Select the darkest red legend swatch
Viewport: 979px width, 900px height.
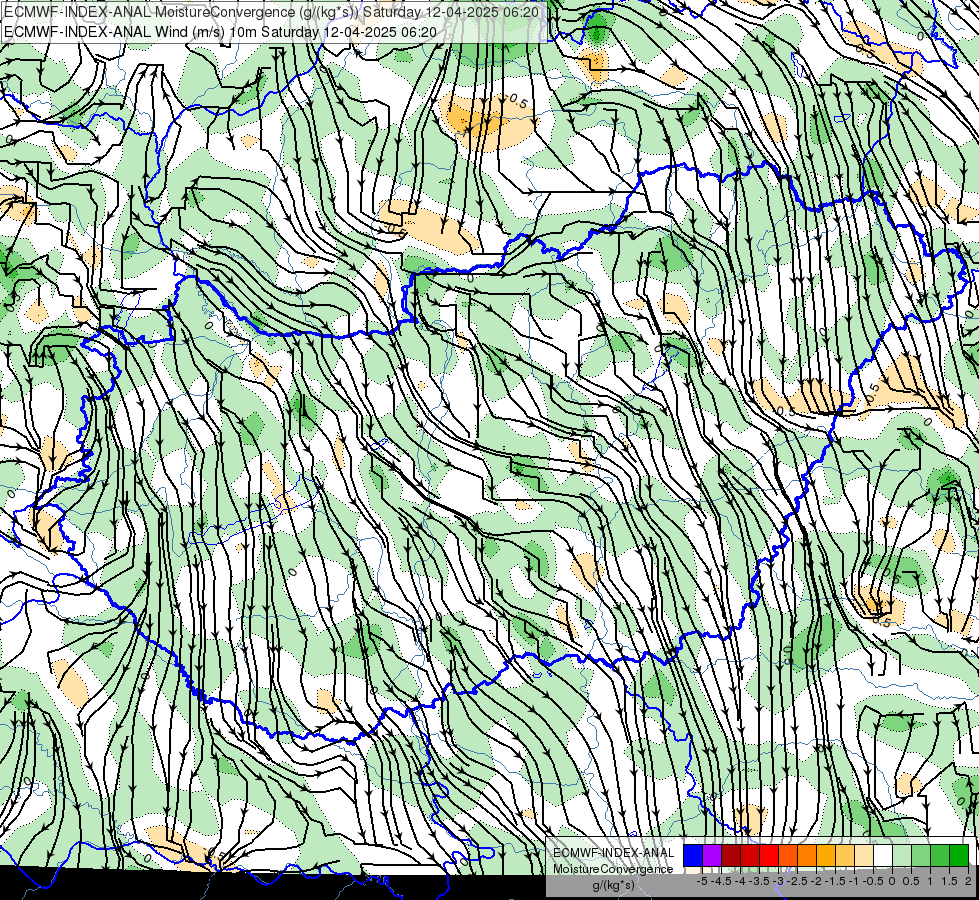pyautogui.click(x=731, y=856)
